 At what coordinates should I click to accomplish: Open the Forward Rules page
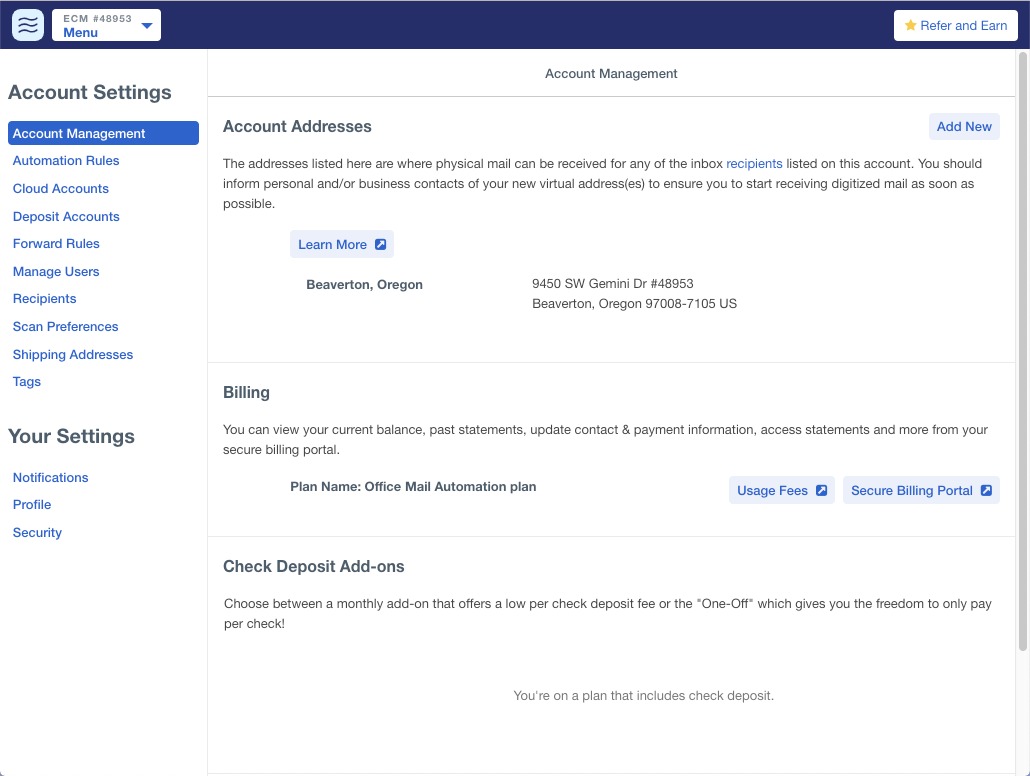coord(56,244)
